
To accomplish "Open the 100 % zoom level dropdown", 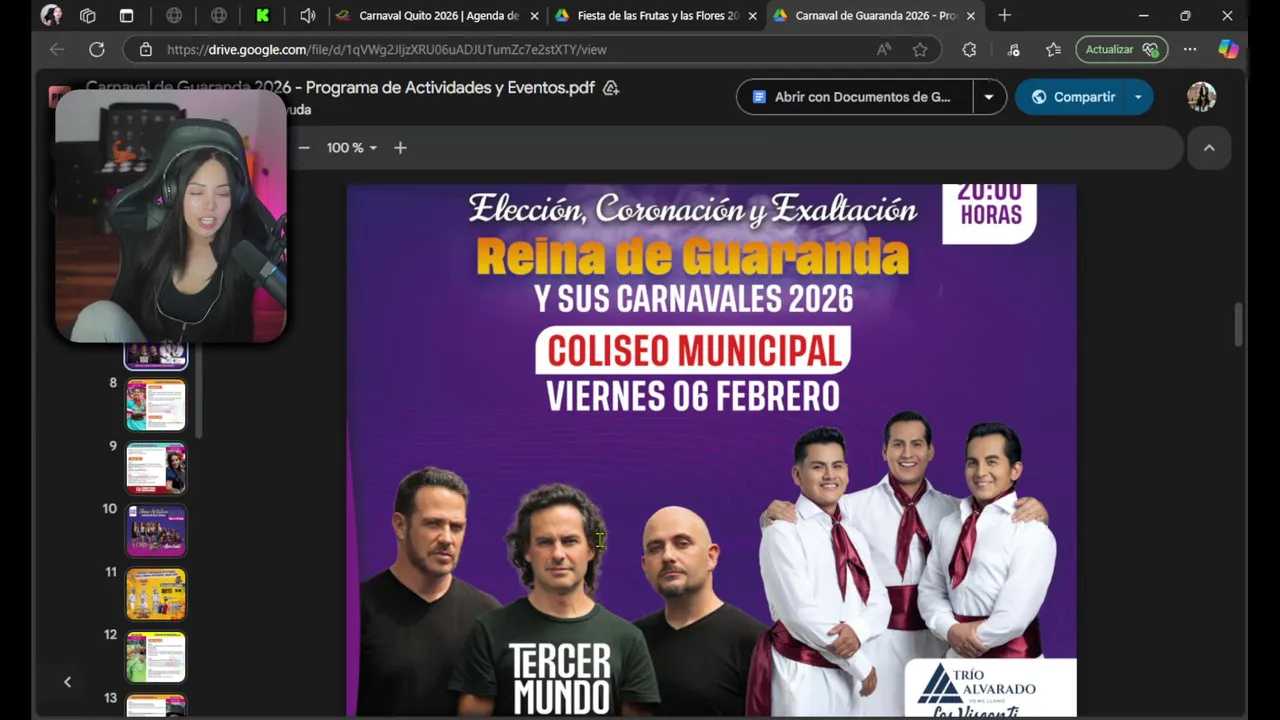I will 352,148.
